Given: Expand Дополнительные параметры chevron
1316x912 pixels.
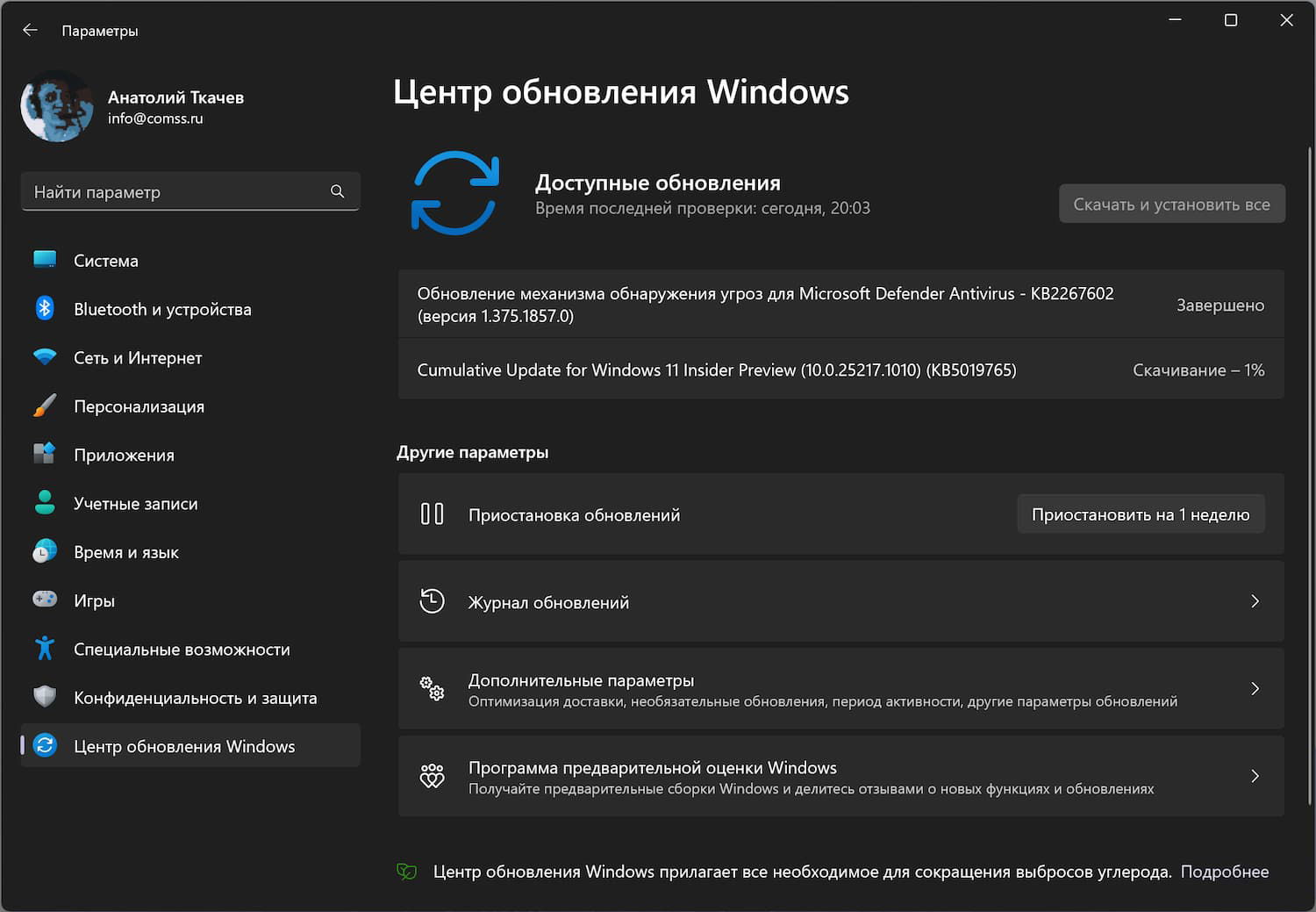Looking at the screenshot, I should click(1255, 689).
